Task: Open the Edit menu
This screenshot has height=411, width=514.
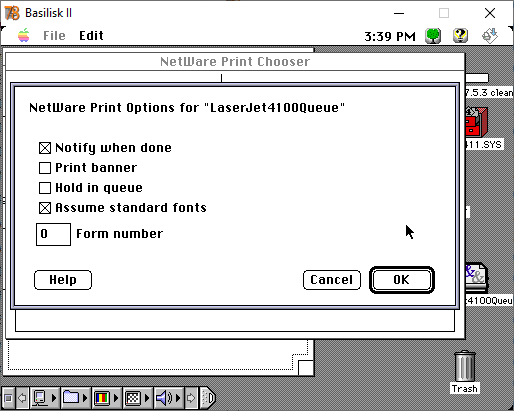Action: (x=91, y=36)
